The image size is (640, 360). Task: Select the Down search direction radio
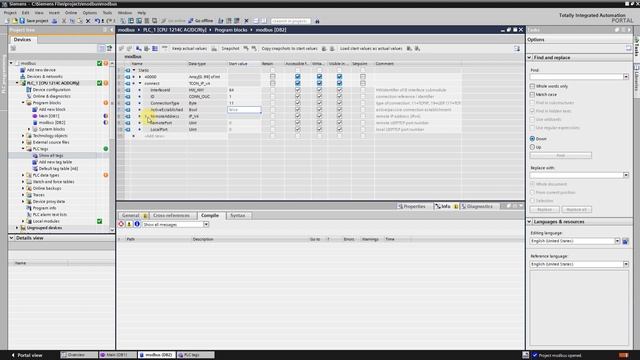[532, 139]
